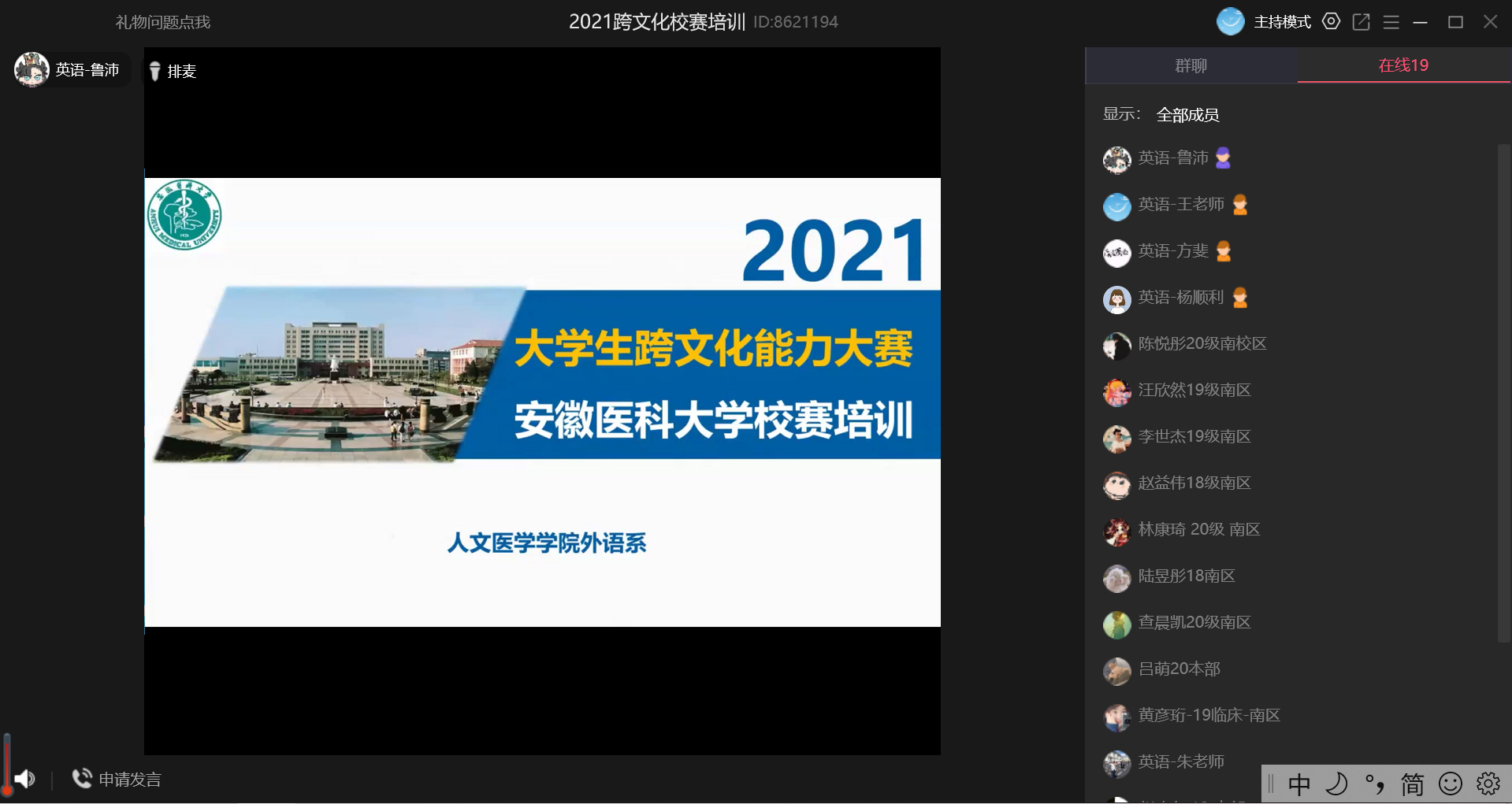Screen dimensions: 1512x804
Task: Open the settings target icon in title bar
Action: [x=1331, y=22]
